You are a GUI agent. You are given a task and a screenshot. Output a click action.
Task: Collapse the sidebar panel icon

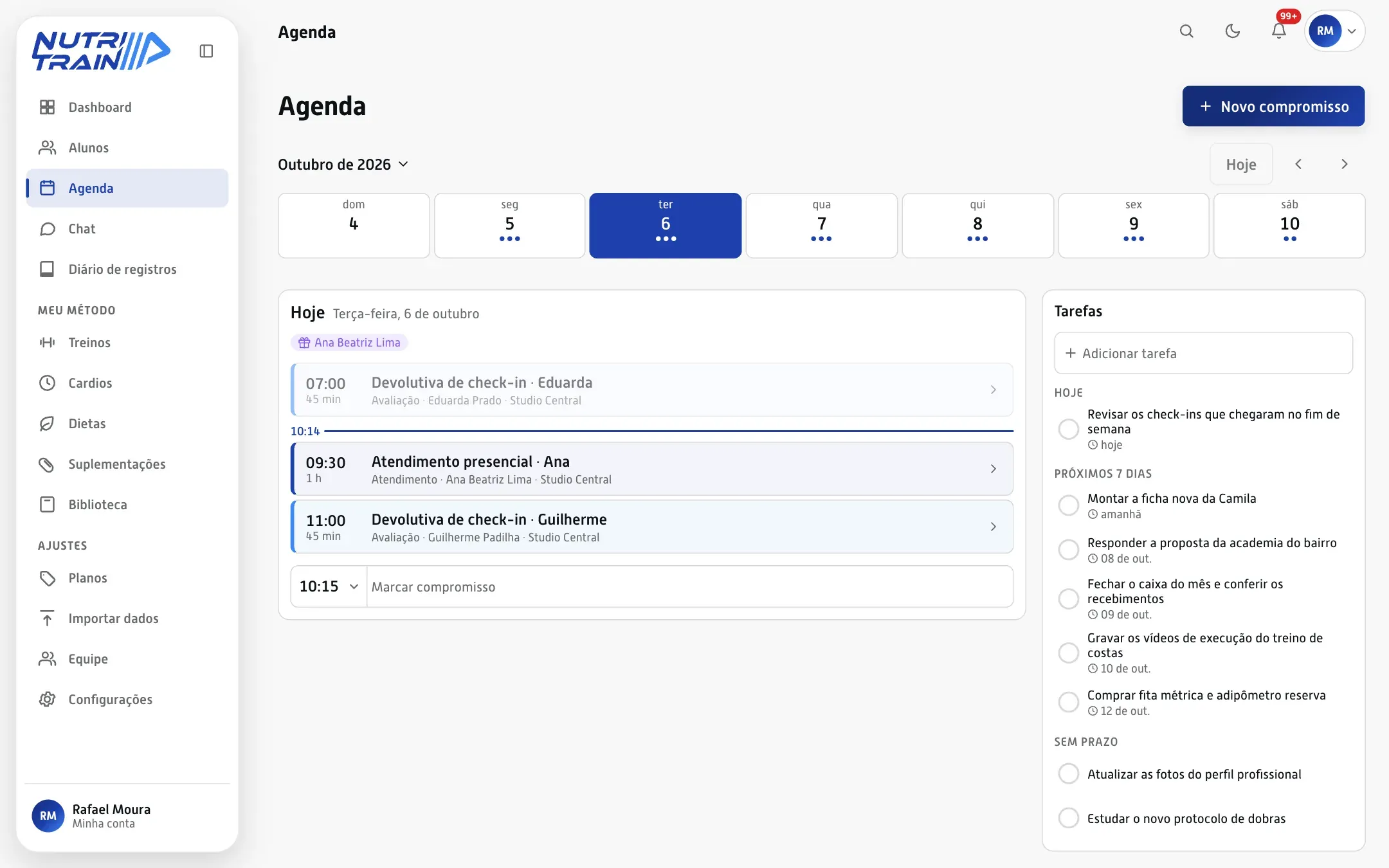pos(206,51)
